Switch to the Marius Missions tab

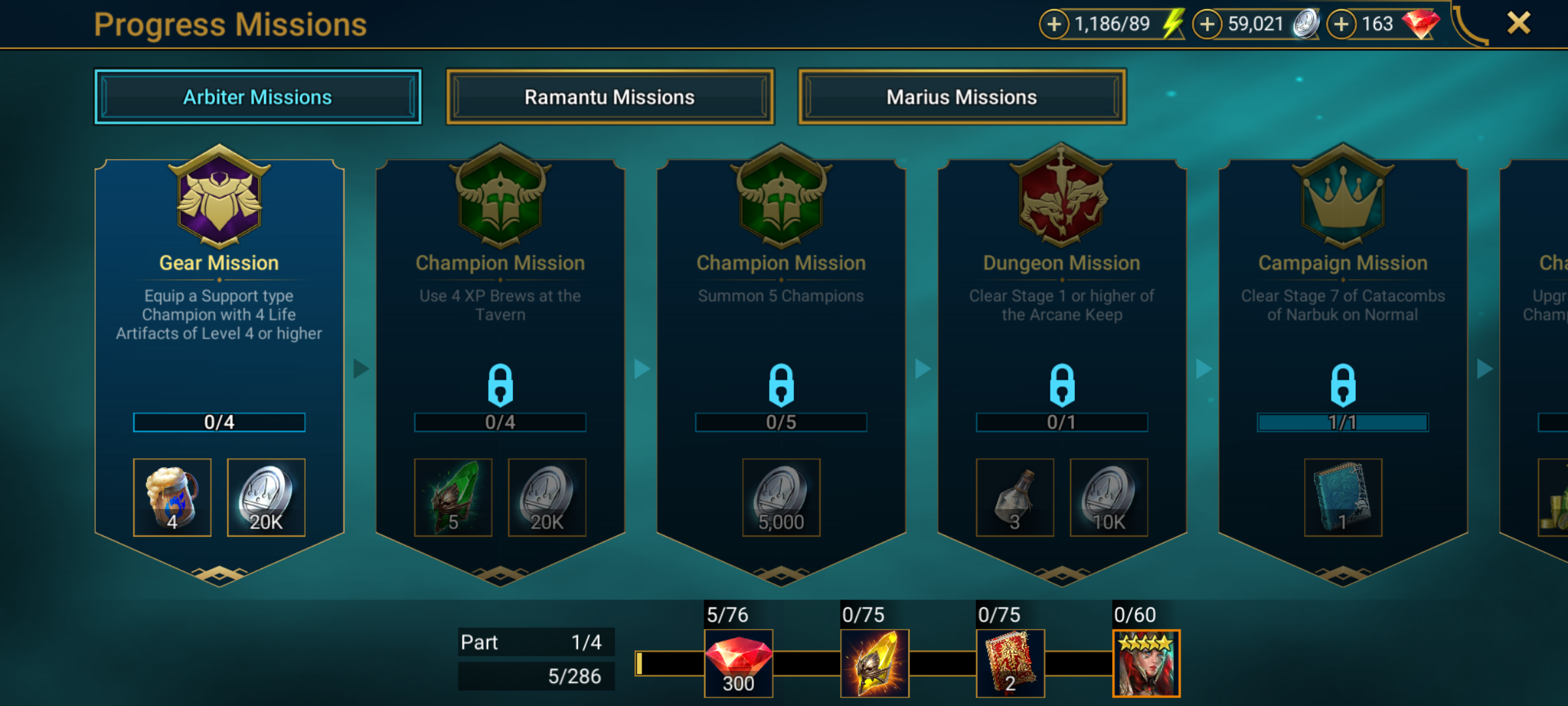pyautogui.click(x=962, y=97)
